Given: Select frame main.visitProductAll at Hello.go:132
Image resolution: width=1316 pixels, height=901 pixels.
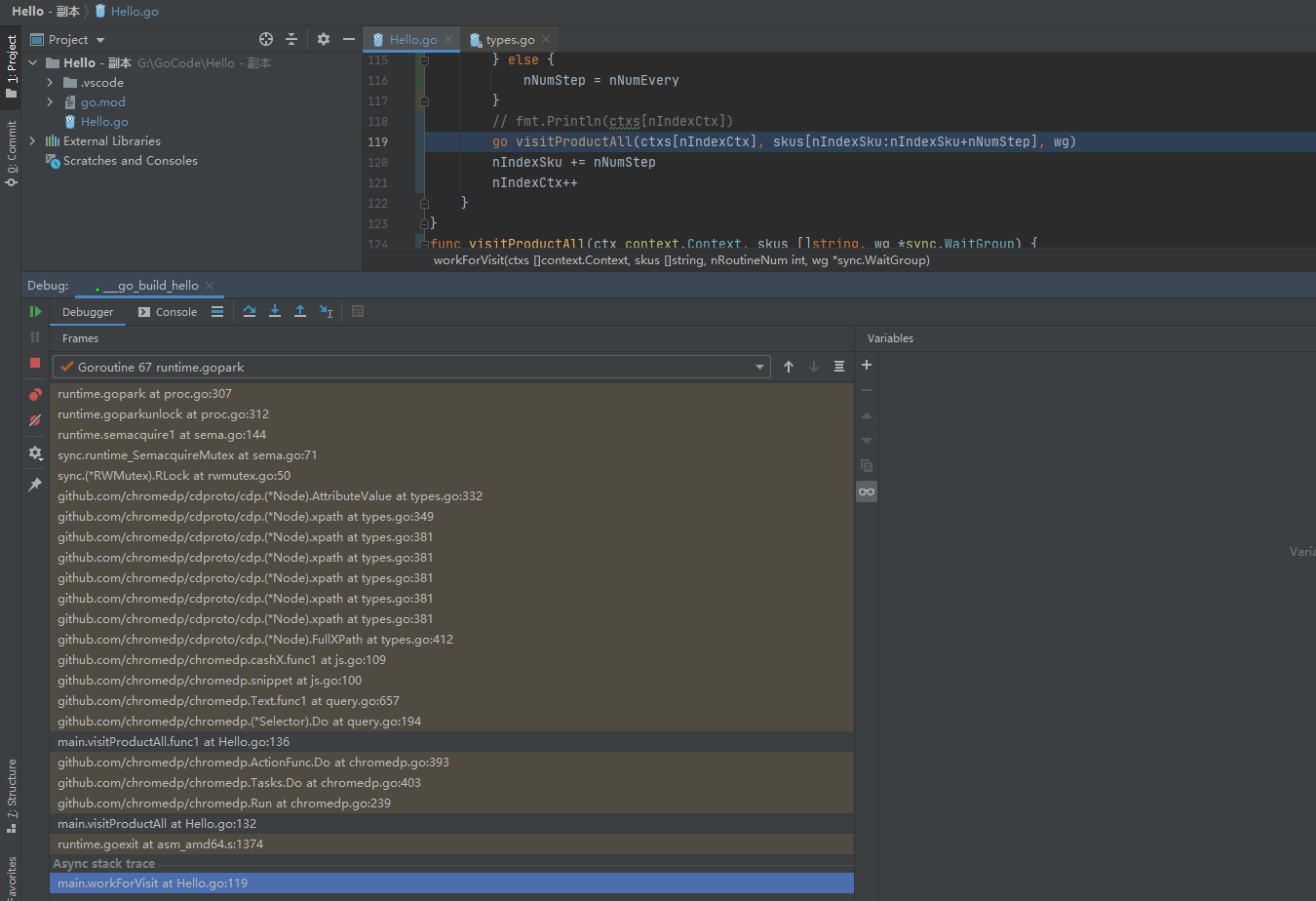Looking at the screenshot, I should click(x=451, y=824).
